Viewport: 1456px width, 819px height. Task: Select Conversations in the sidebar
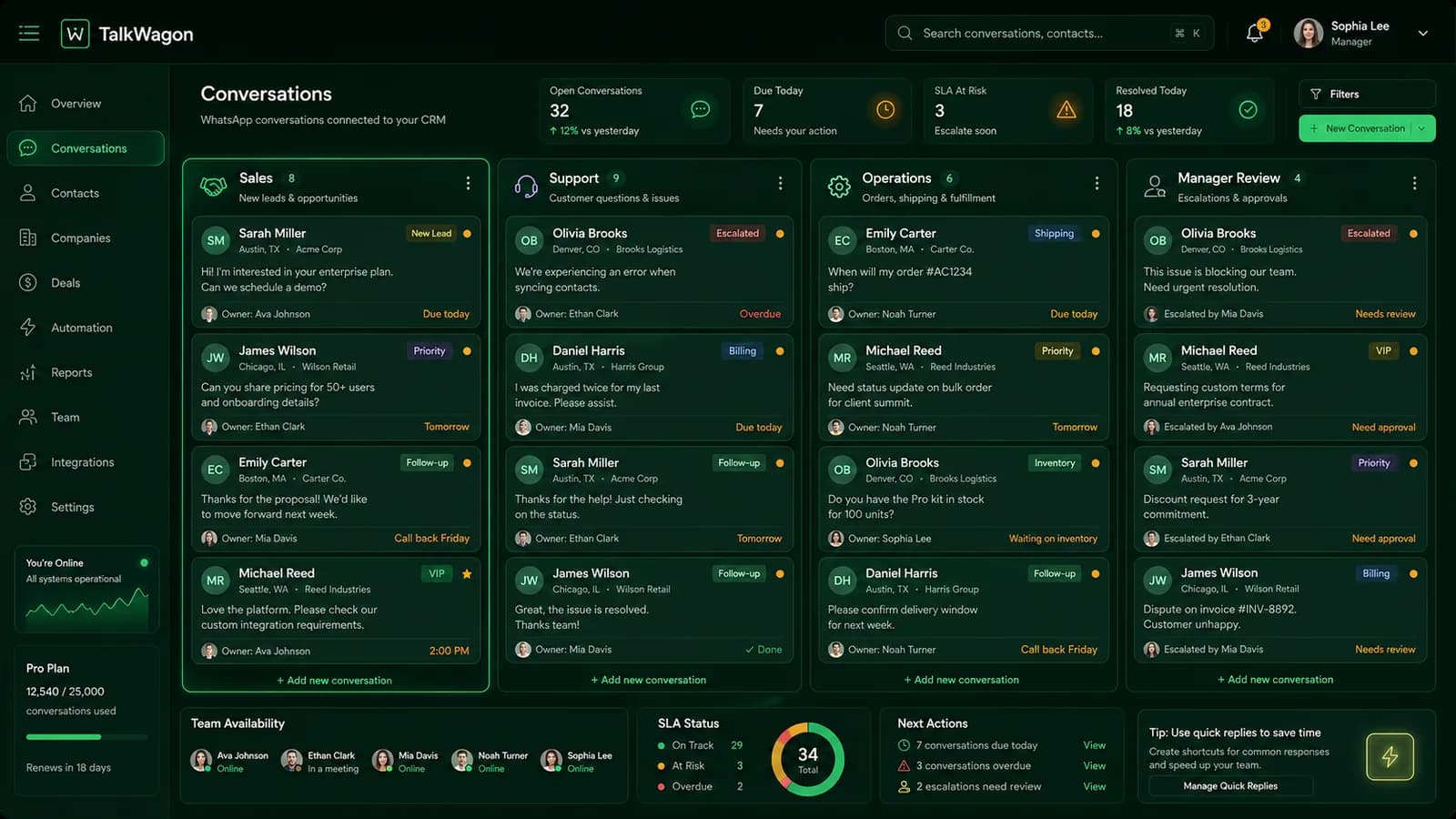pos(86,148)
